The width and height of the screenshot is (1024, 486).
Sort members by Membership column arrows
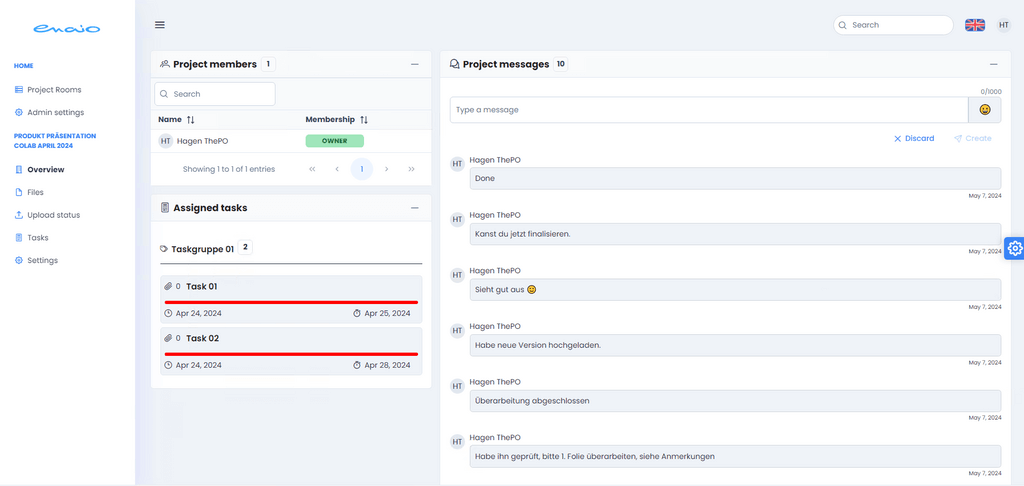pos(364,120)
